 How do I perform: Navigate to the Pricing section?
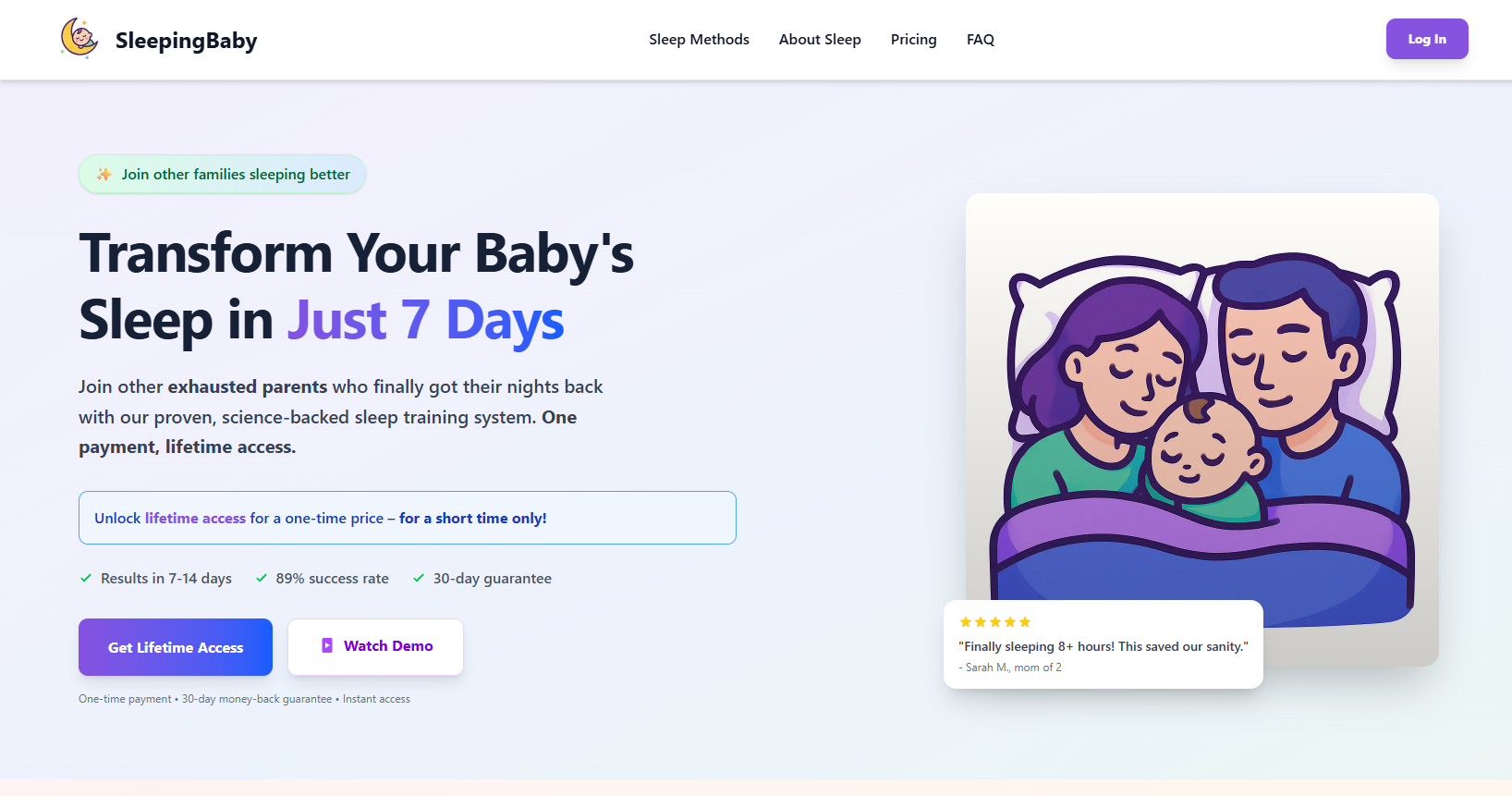[913, 39]
